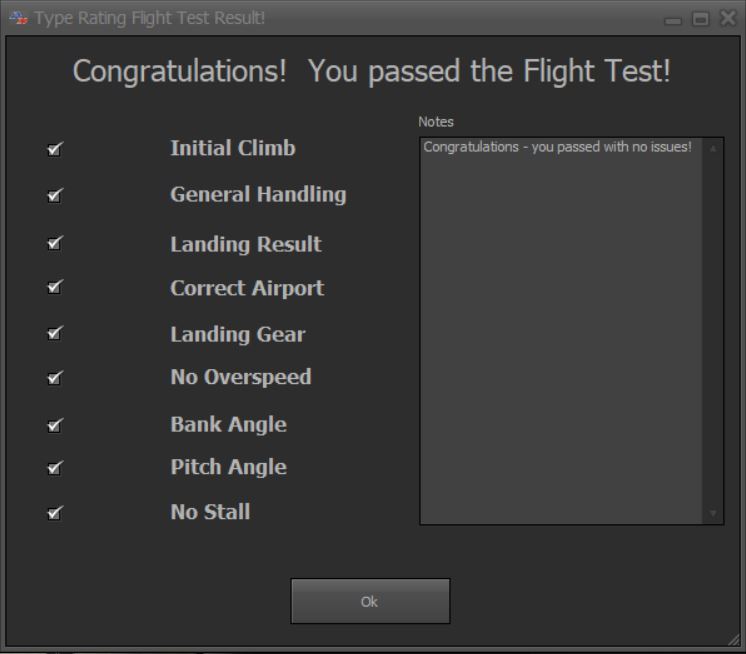Click the application icon in title bar

19,18
